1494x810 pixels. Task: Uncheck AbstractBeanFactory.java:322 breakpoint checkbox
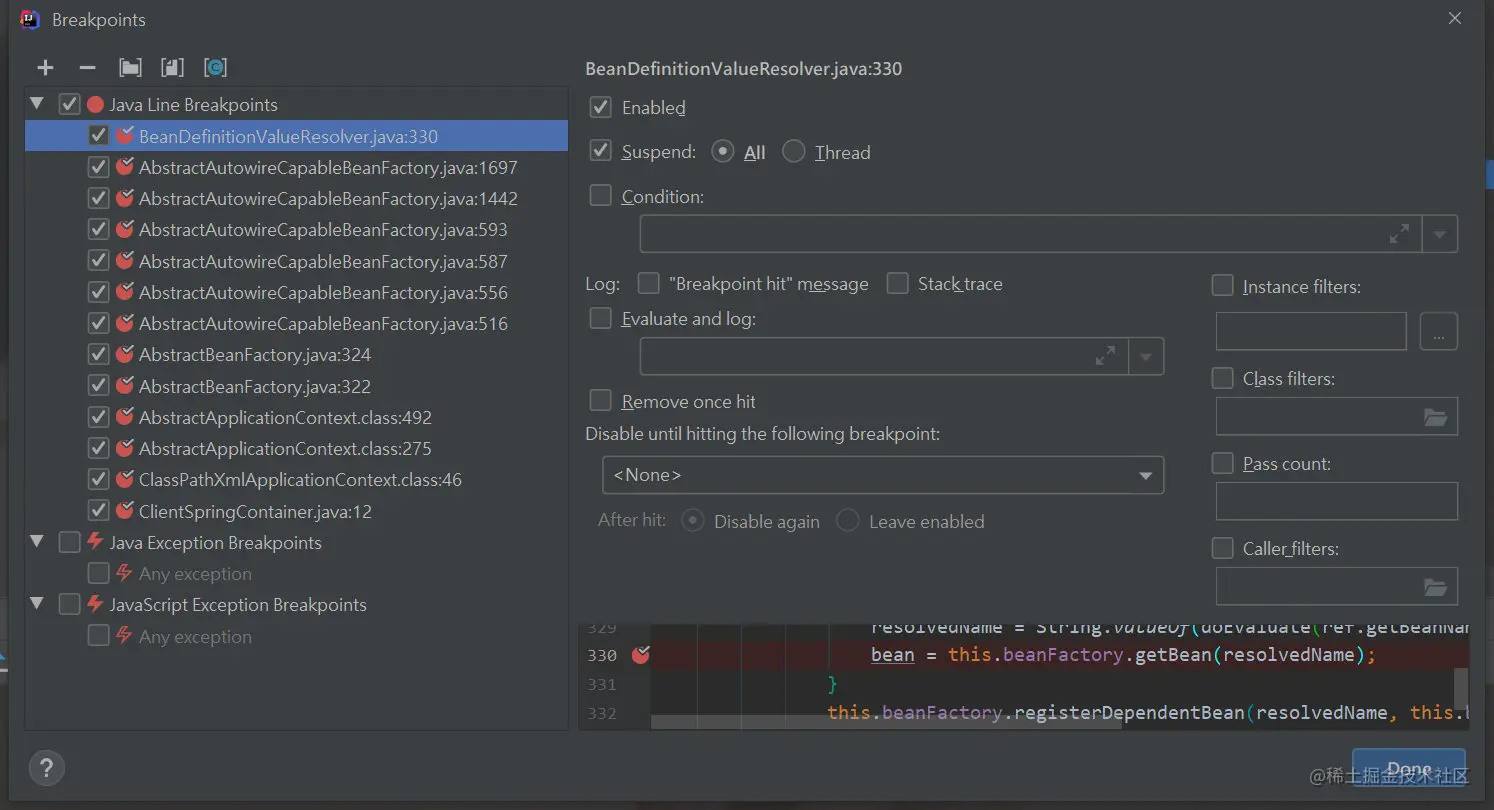98,386
